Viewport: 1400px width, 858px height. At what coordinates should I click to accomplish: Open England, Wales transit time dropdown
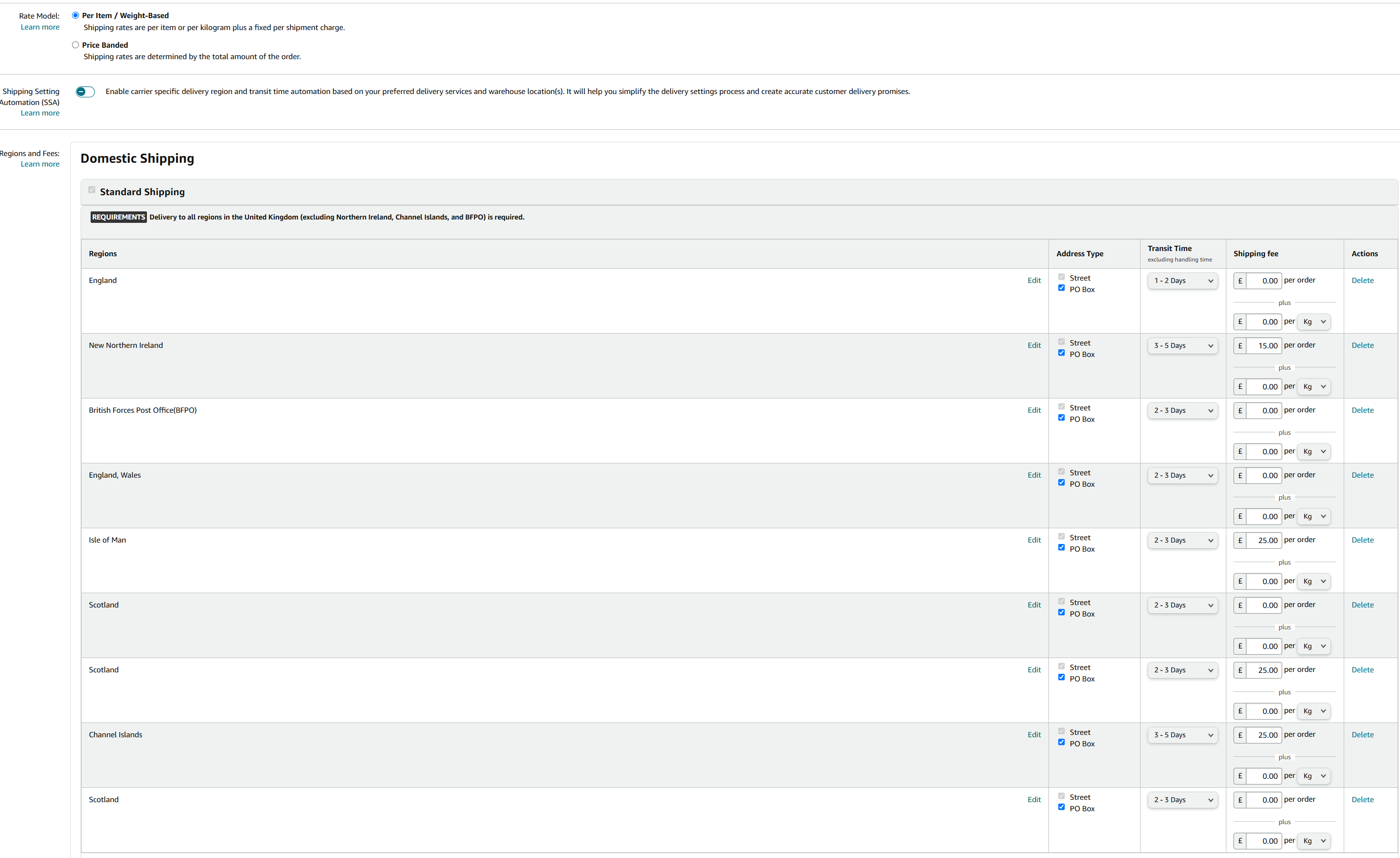1182,475
